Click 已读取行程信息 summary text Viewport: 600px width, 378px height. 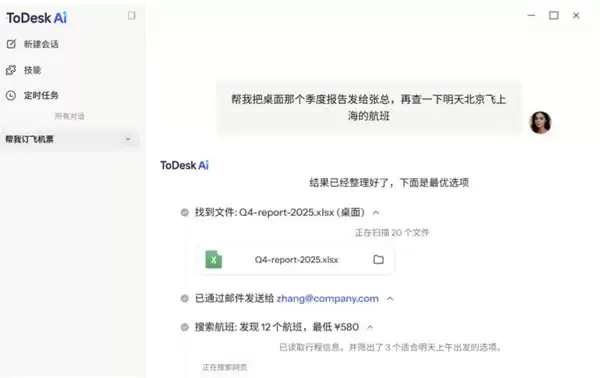pyautogui.click(x=390, y=347)
